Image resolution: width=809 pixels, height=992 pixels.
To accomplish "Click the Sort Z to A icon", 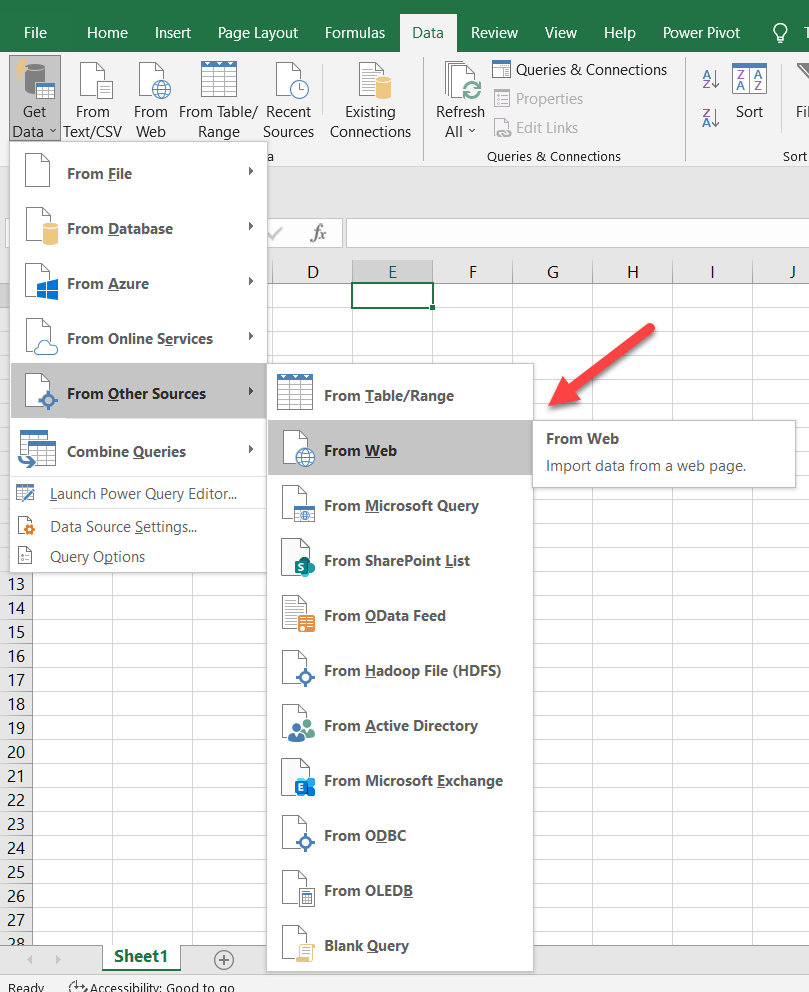I will tap(711, 117).
